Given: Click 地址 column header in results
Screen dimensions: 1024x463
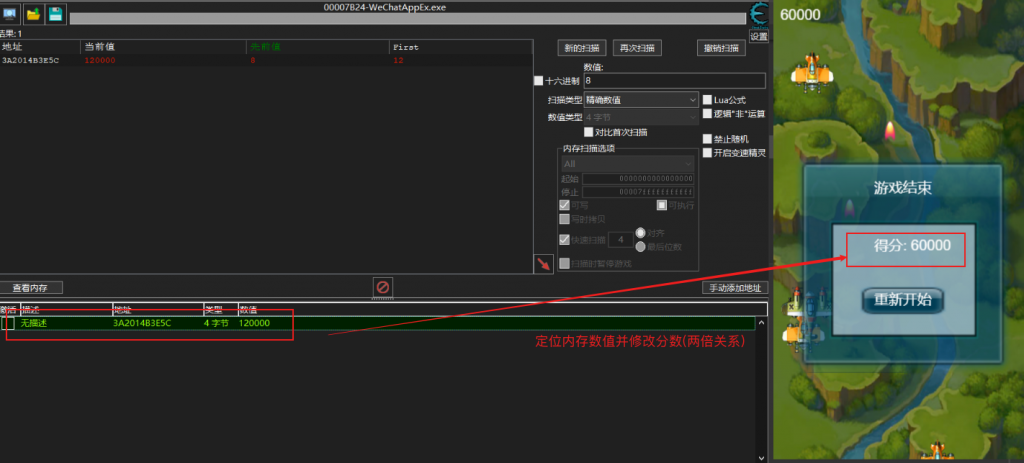Looking at the screenshot, I should pyautogui.click(x=40, y=47).
